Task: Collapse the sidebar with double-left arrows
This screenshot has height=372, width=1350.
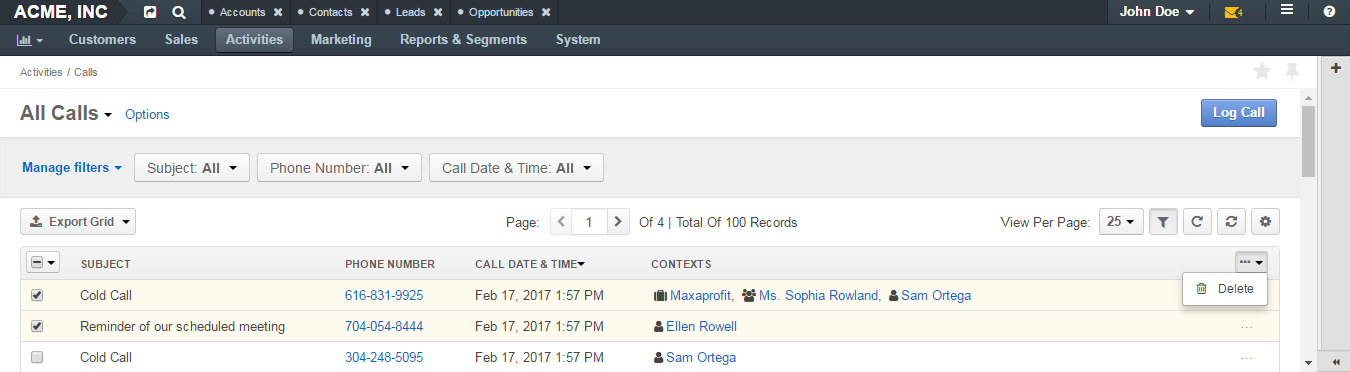Action: (x=1336, y=361)
